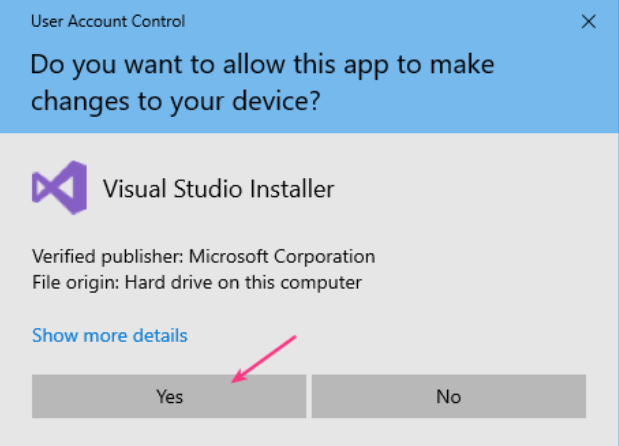Select the Visual Studio Installer app name
Image resolution: width=619 pixels, height=446 pixels.
pos(218,188)
